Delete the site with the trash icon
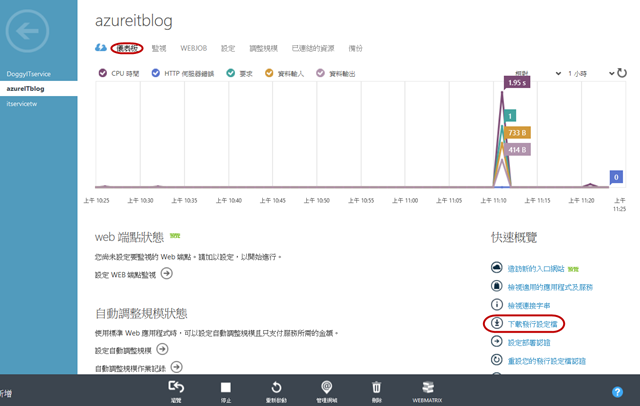The height and width of the screenshot is (406, 640). tap(376, 387)
